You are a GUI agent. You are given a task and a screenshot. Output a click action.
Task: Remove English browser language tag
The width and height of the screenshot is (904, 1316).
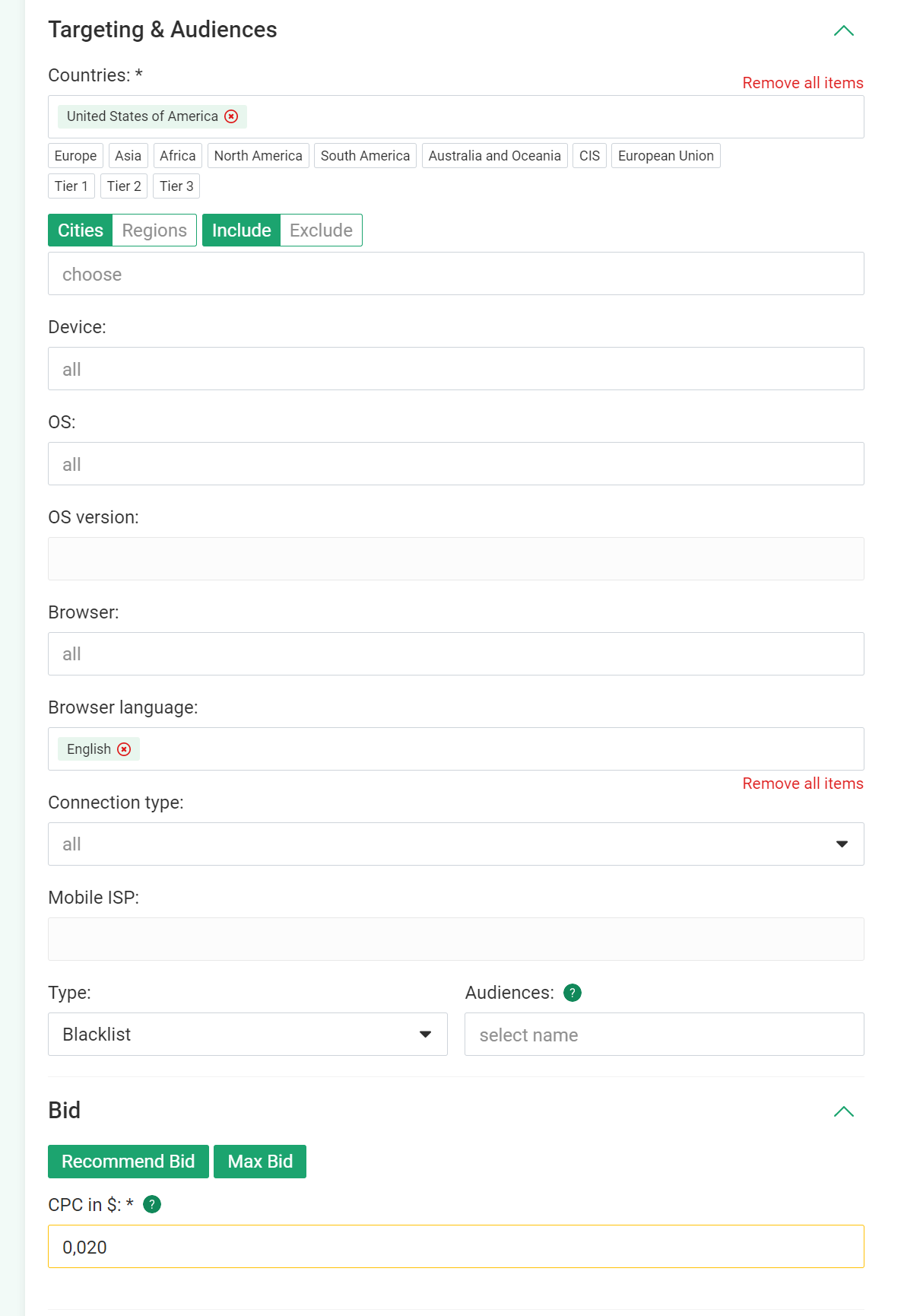pyautogui.click(x=124, y=749)
